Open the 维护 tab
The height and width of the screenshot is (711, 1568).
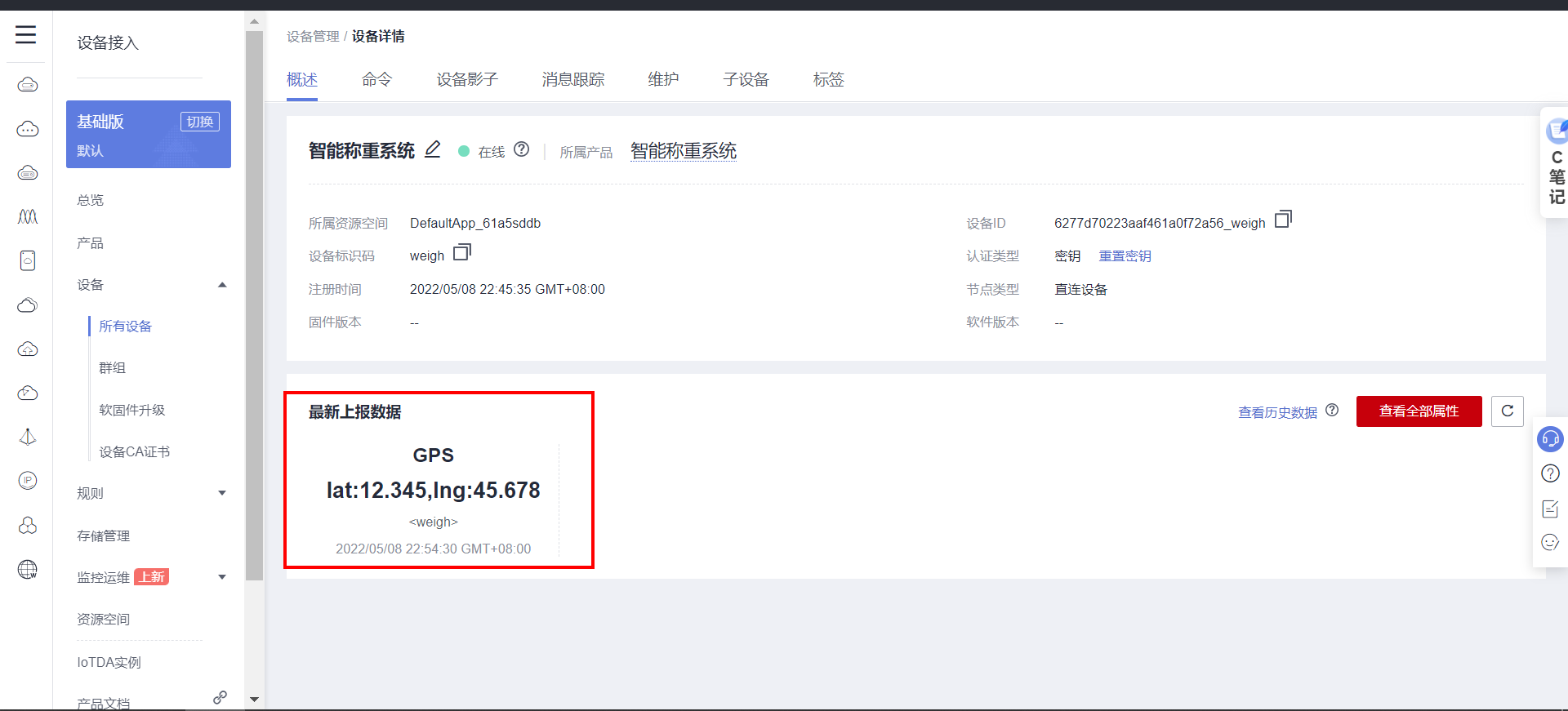(x=663, y=79)
